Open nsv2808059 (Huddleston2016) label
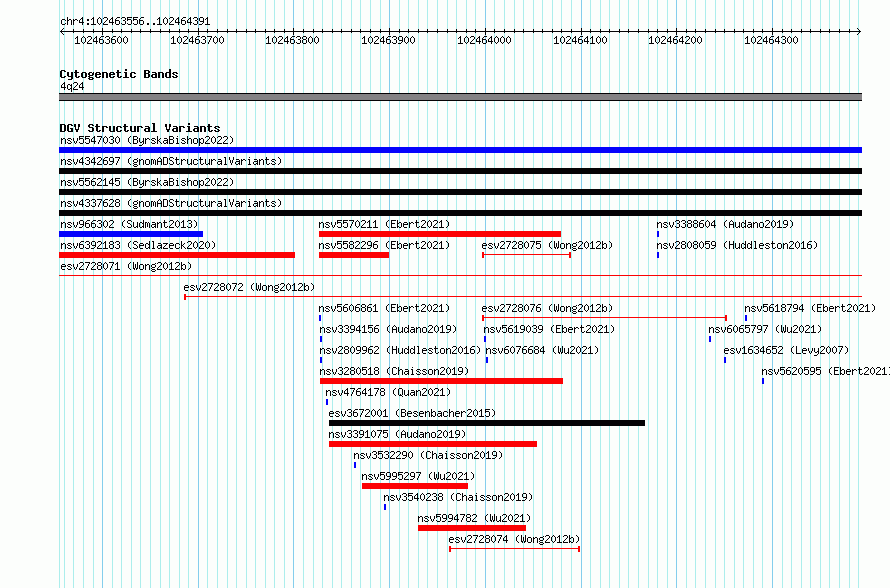Viewport: 890px width, 588px height. [737, 245]
